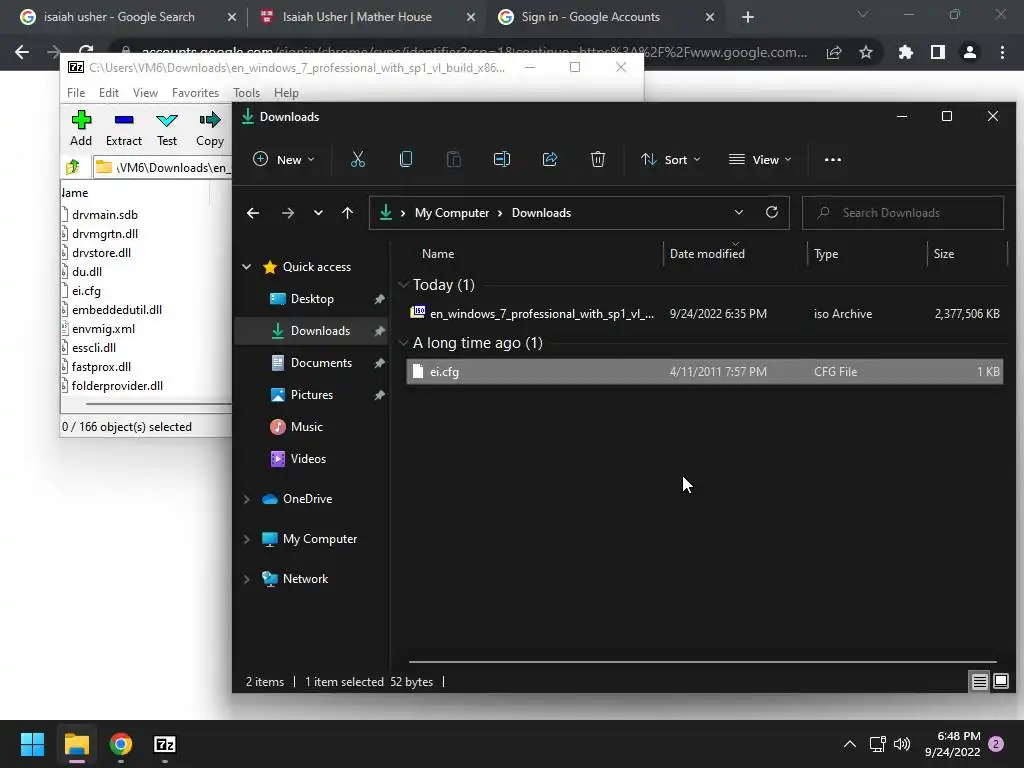Image resolution: width=1024 pixels, height=768 pixels.
Task: Collapse the Today (1) group
Action: (403, 285)
